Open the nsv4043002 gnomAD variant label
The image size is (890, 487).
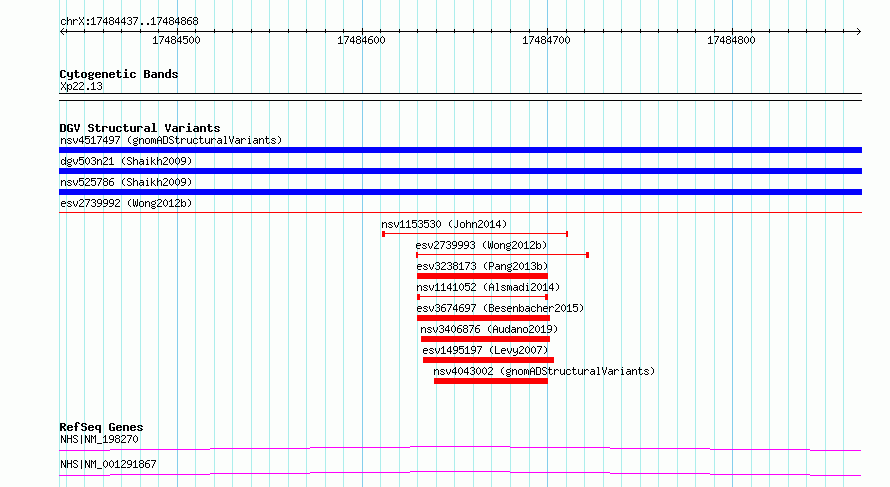pos(544,371)
